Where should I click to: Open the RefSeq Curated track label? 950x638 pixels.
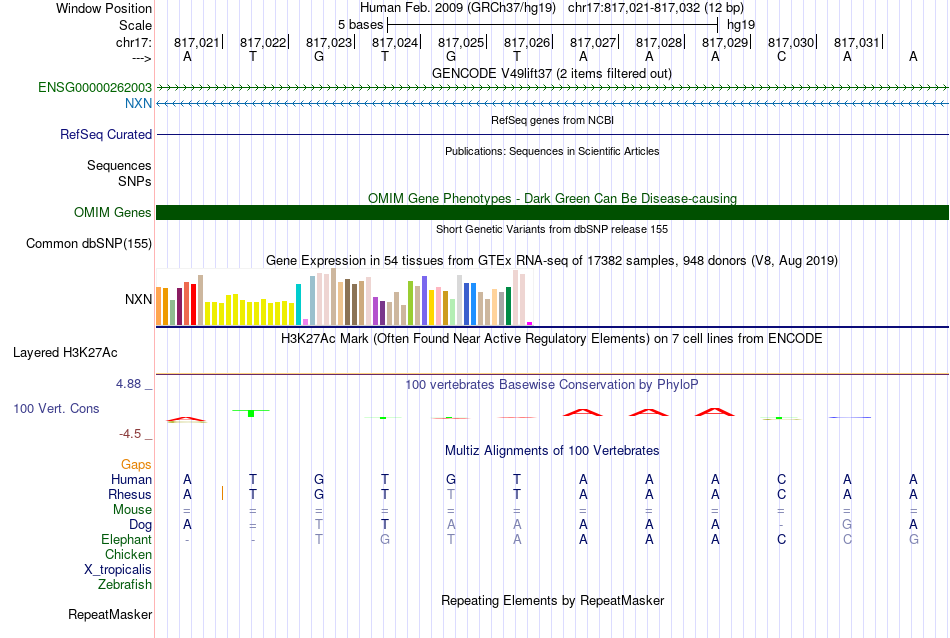106,134
